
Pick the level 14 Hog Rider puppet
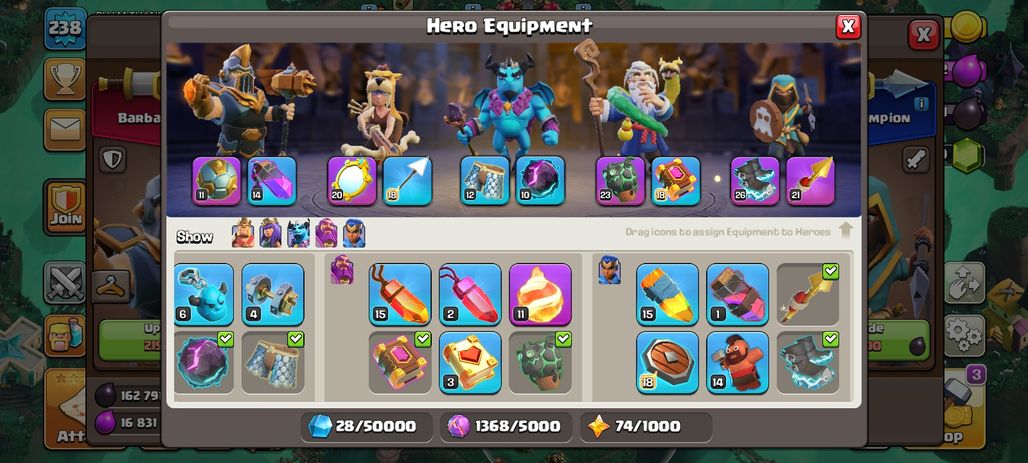738,363
